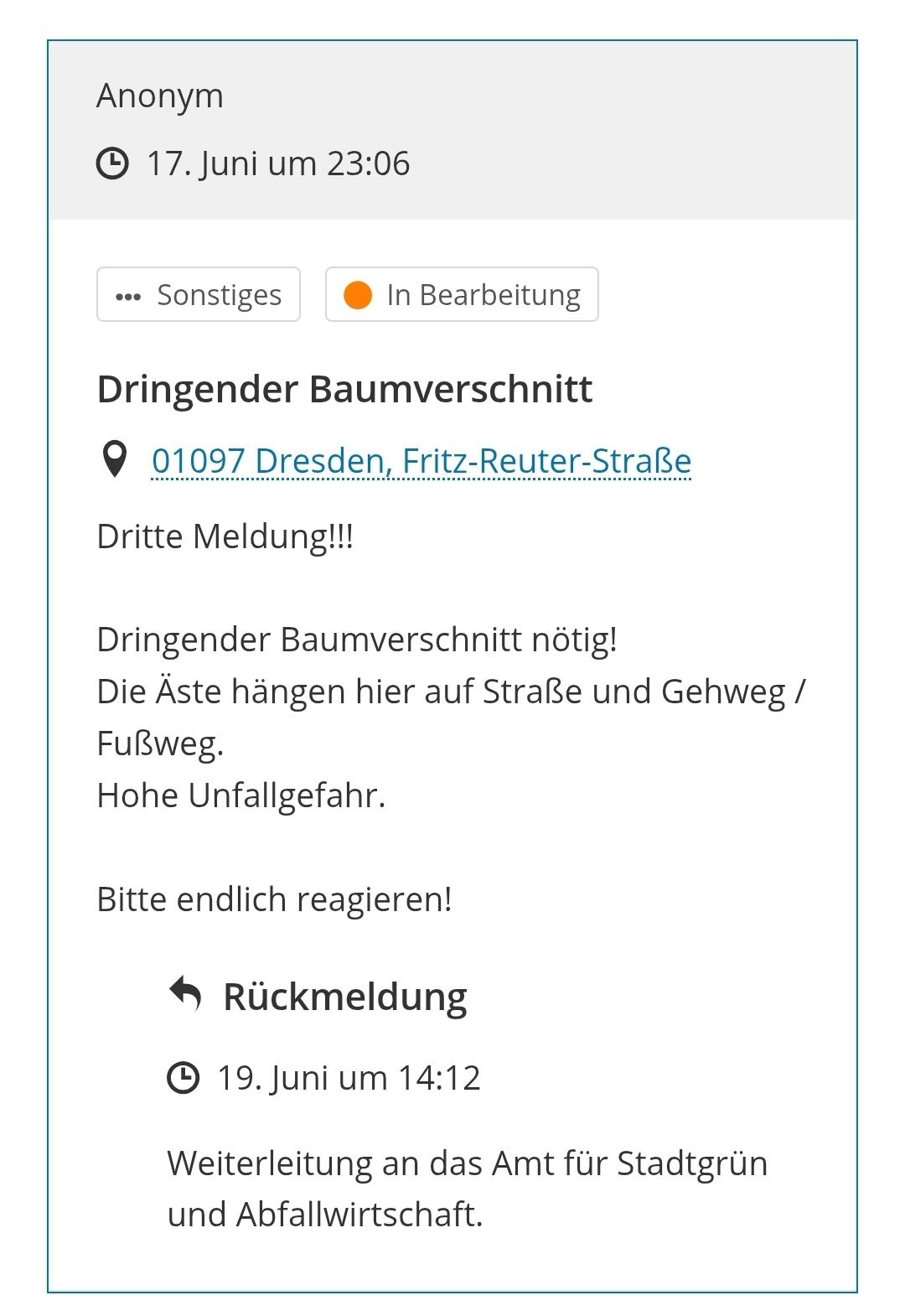
Task: Click the Bitte endlich reagieren! line
Action: (x=275, y=899)
